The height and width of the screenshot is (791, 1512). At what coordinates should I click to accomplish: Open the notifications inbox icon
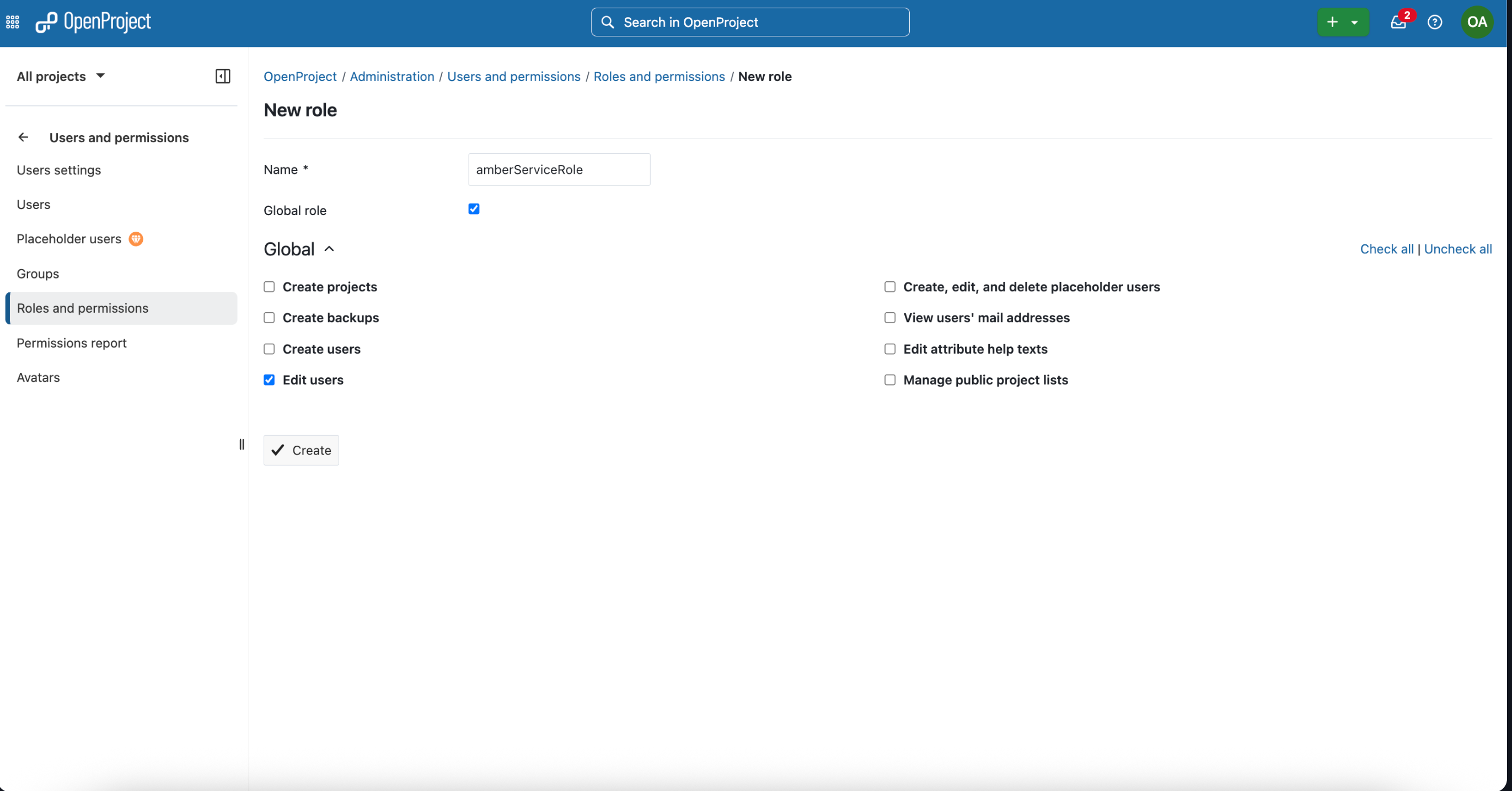[x=1399, y=22]
